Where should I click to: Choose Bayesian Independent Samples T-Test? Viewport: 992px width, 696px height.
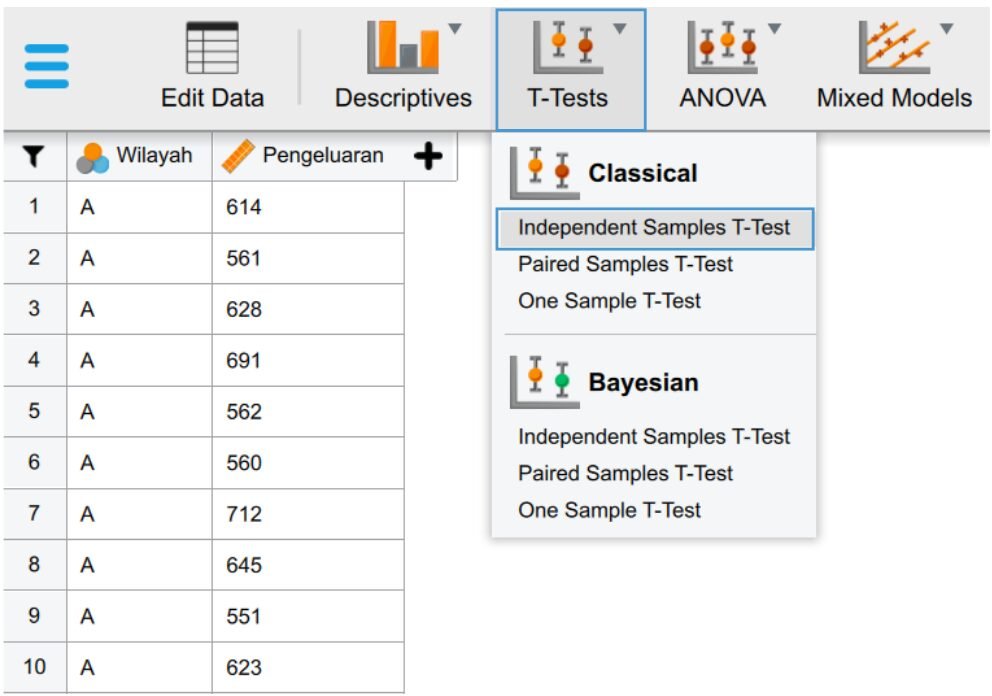click(654, 437)
